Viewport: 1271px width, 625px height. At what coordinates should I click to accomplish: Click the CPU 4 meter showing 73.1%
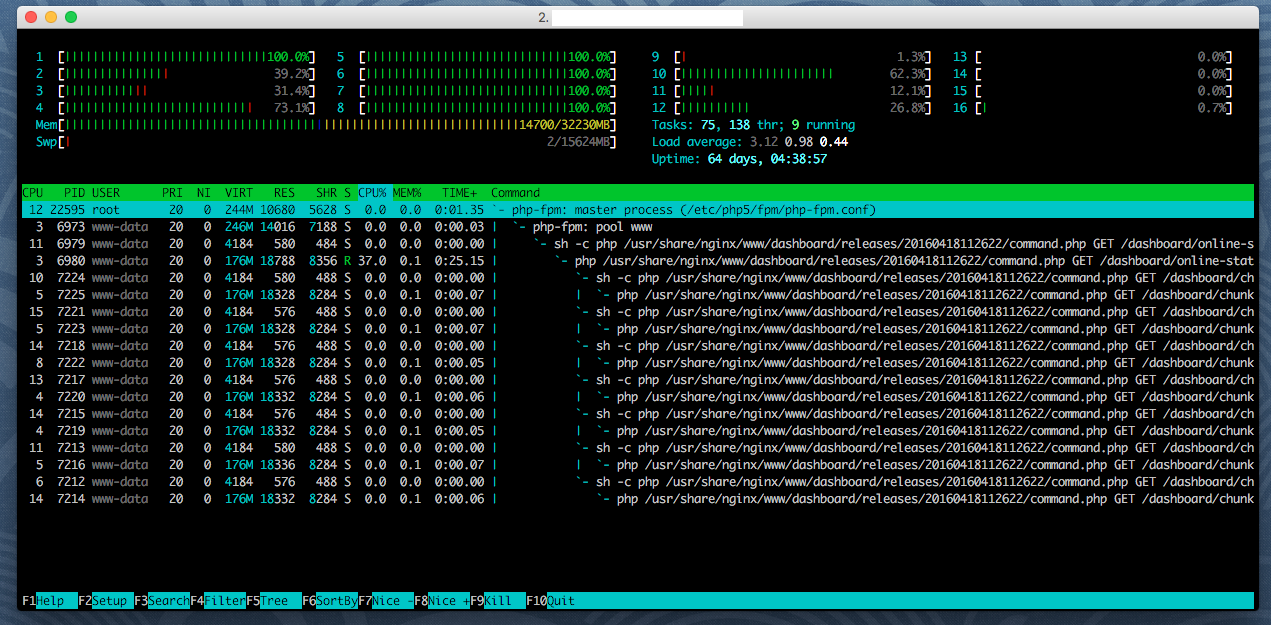[175, 108]
